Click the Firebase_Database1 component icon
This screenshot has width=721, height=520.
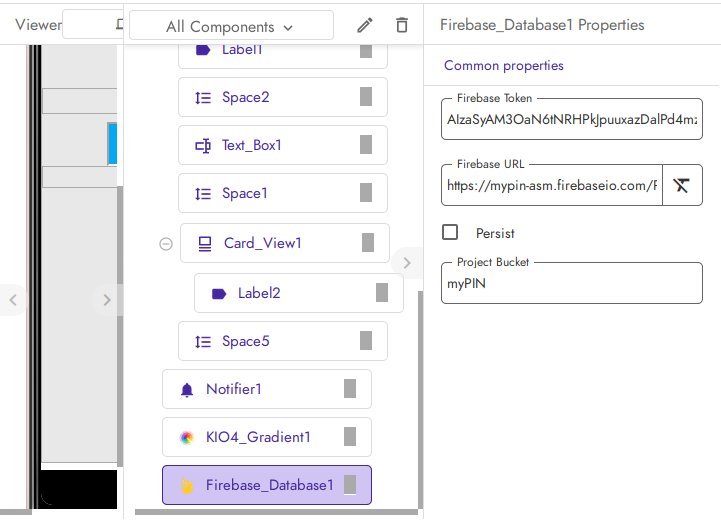point(187,485)
